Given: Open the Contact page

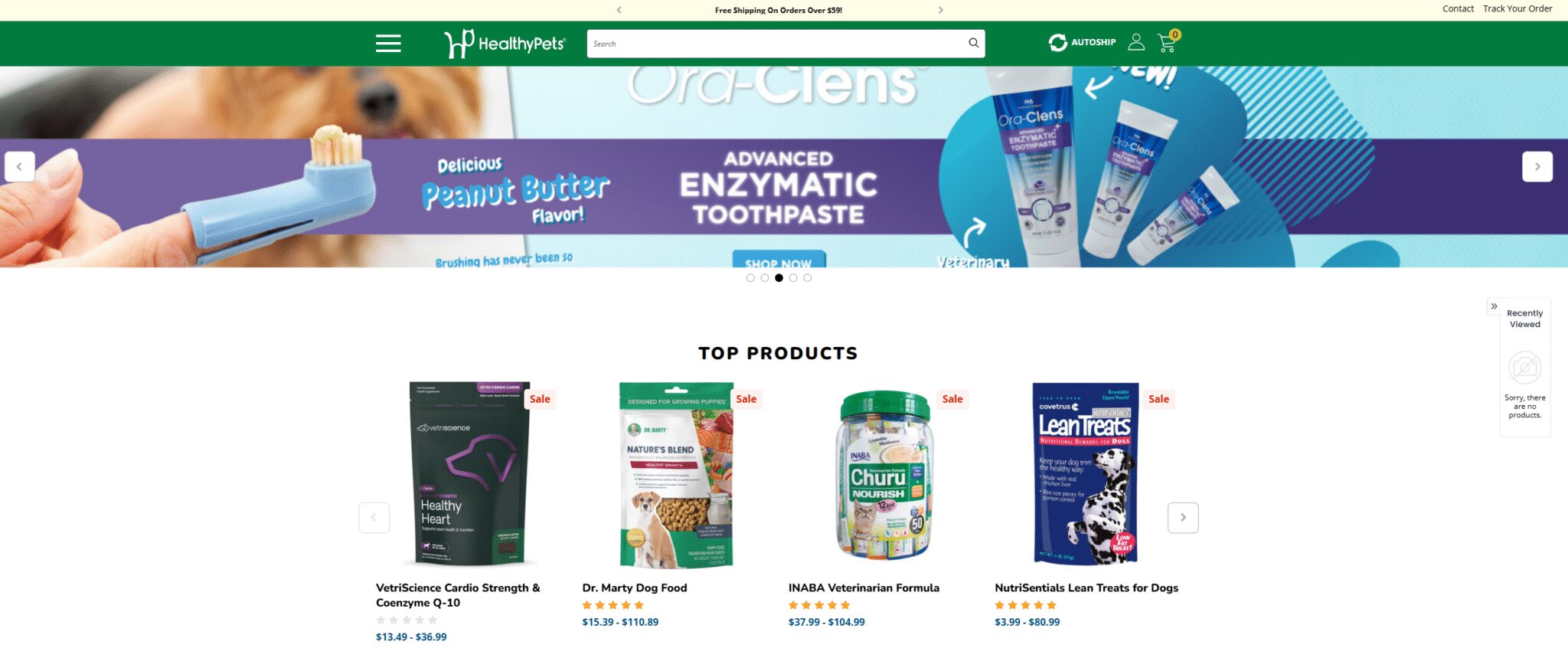Looking at the screenshot, I should [1458, 8].
